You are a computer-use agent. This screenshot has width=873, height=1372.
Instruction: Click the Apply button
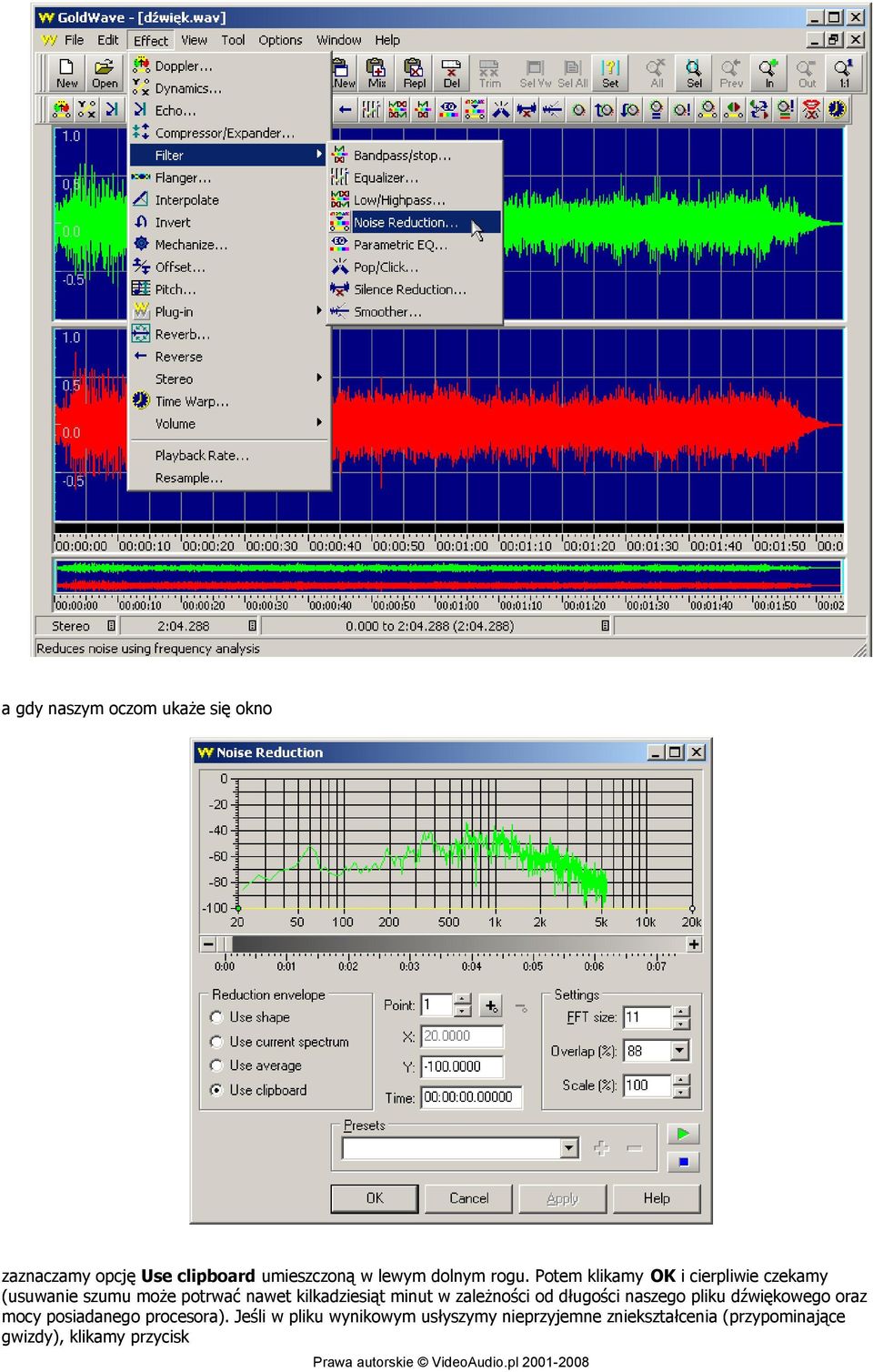tap(562, 1198)
